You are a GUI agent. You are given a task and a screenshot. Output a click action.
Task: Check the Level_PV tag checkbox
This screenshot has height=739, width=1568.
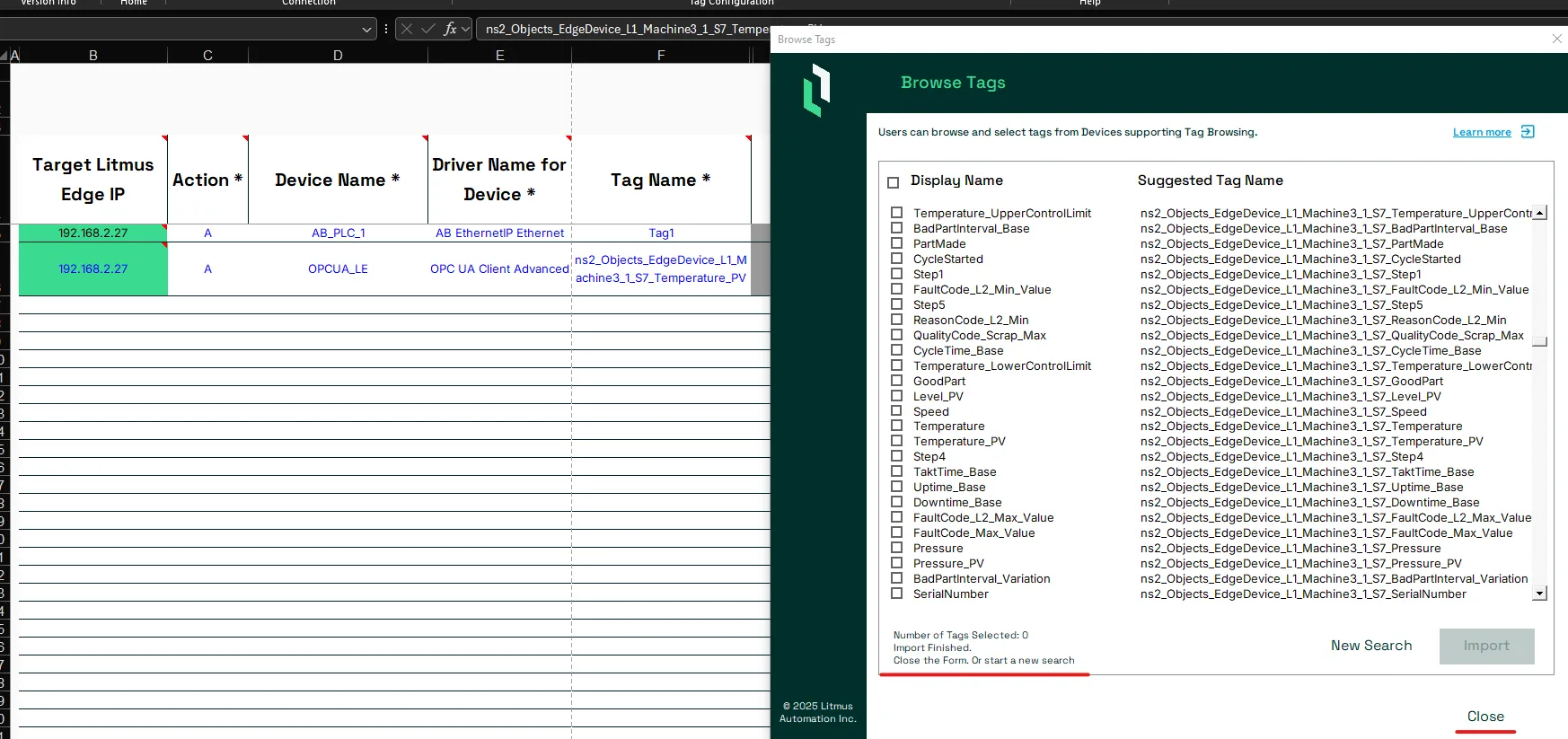click(896, 396)
